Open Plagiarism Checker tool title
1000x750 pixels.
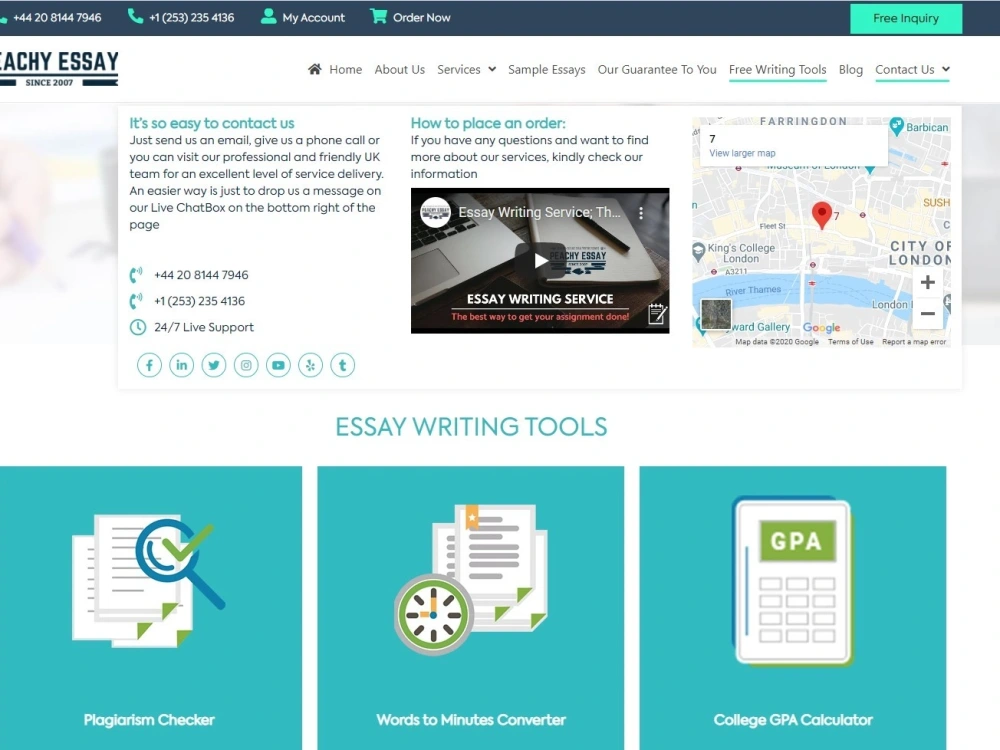point(149,720)
